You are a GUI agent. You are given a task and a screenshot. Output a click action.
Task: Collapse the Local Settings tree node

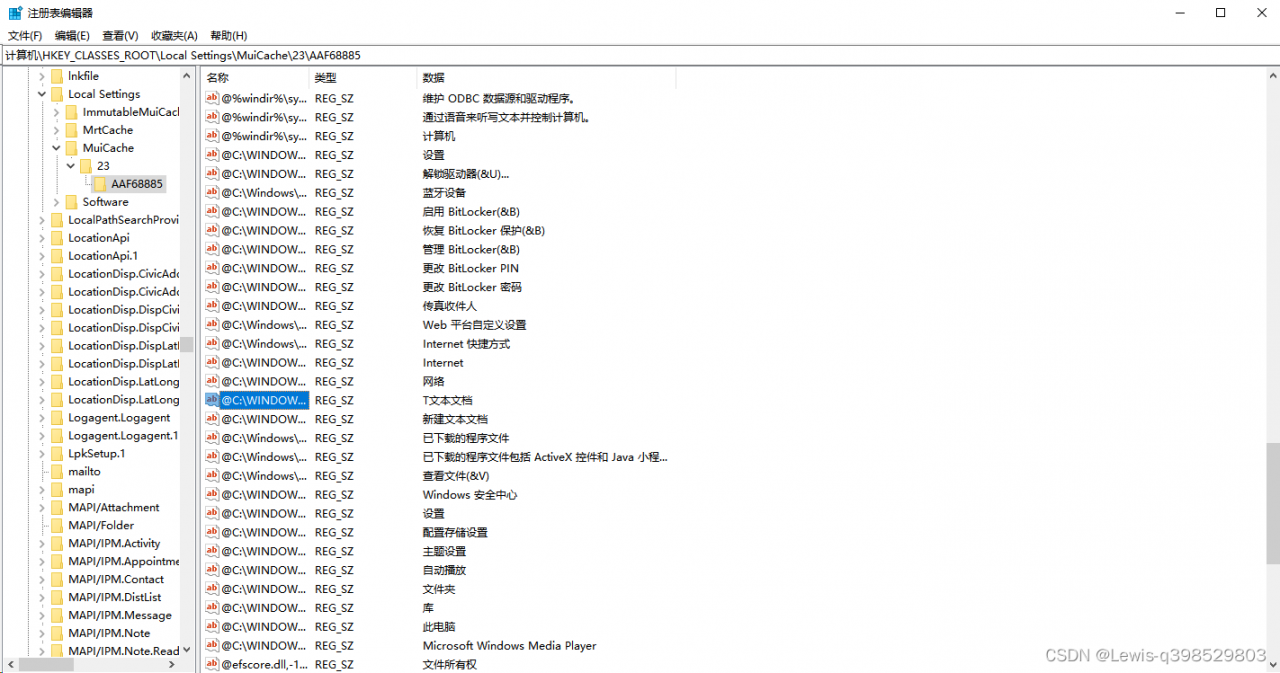pyautogui.click(x=42, y=94)
